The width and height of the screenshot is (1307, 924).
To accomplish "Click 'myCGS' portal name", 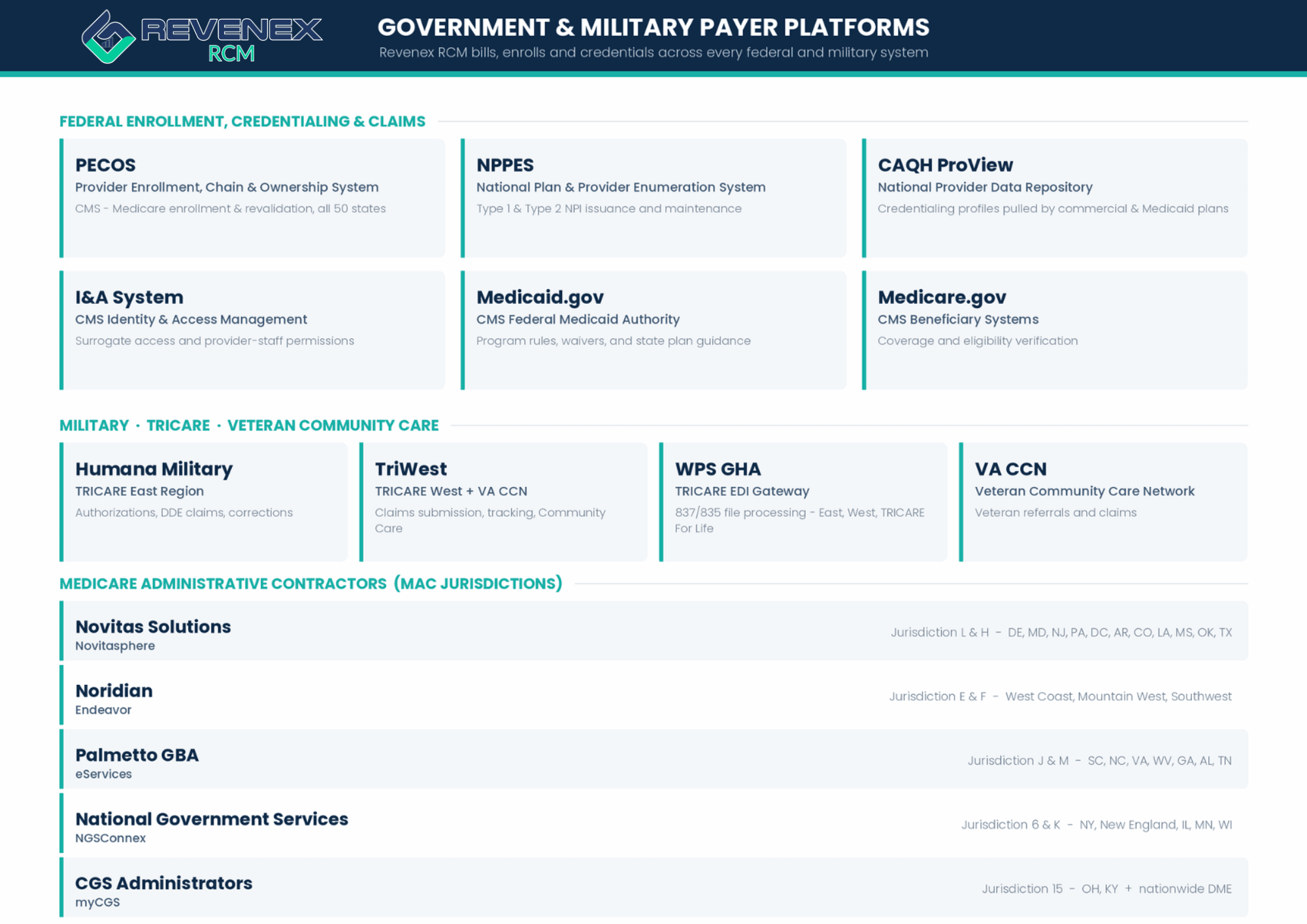I will (x=97, y=902).
